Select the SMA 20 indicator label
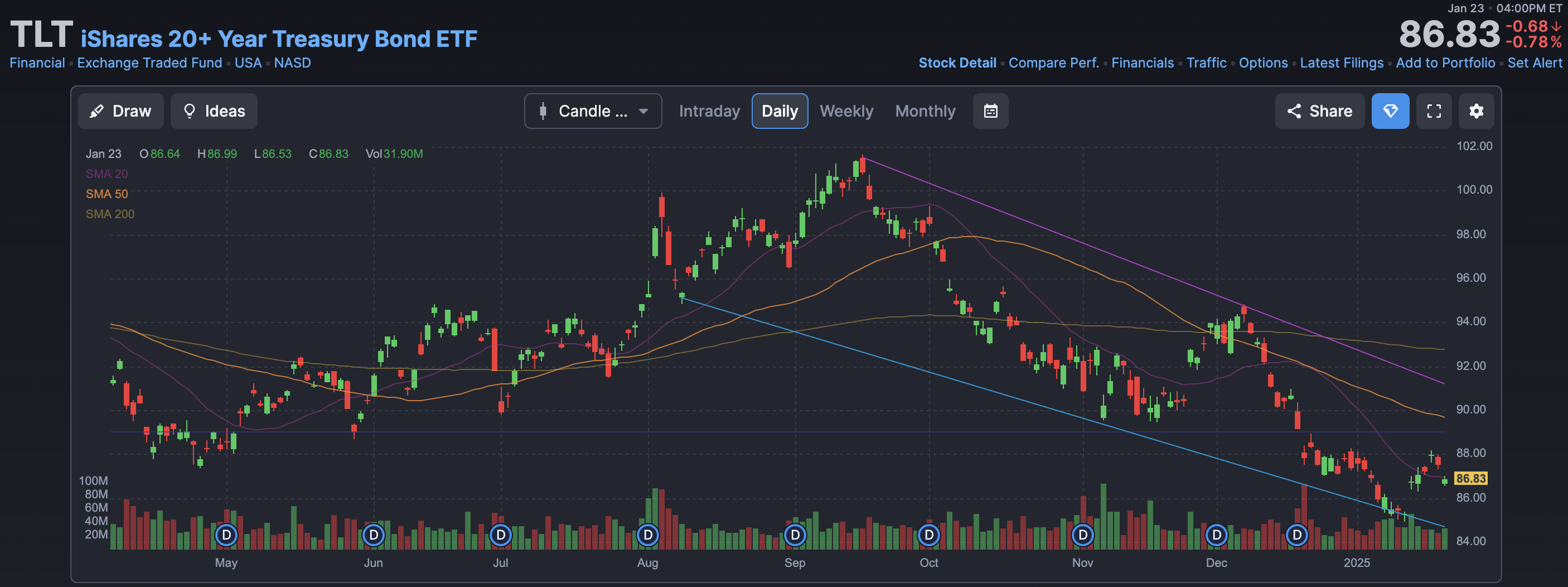The image size is (1568, 587). coord(107,174)
